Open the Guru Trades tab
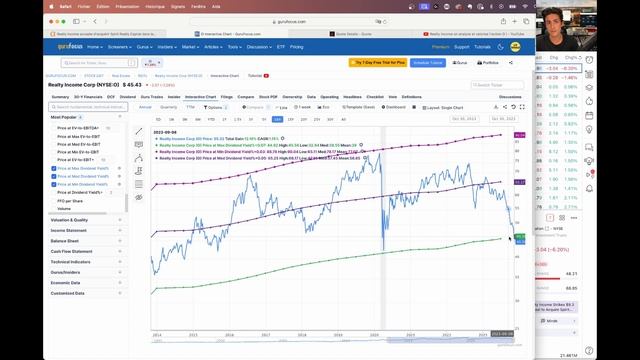The height and width of the screenshot is (360, 640). point(151,97)
